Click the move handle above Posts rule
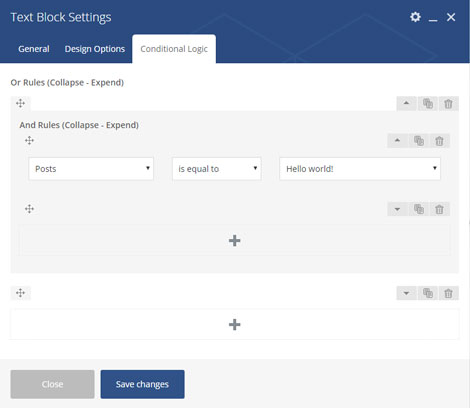Viewport: 470px width, 408px height. click(x=29, y=141)
